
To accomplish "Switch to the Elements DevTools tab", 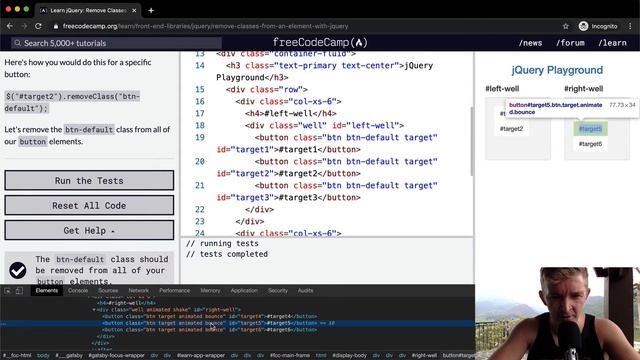I will click(47, 291).
